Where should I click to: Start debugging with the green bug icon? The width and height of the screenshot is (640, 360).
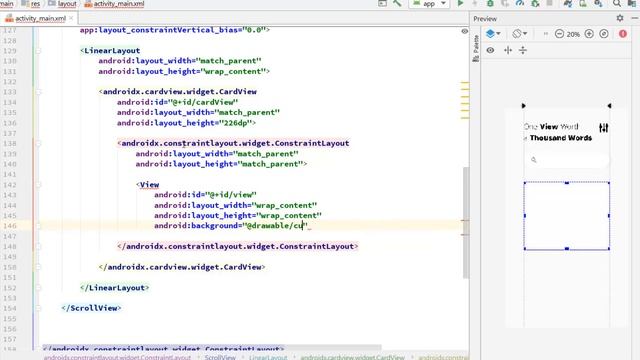[x=490, y=3]
